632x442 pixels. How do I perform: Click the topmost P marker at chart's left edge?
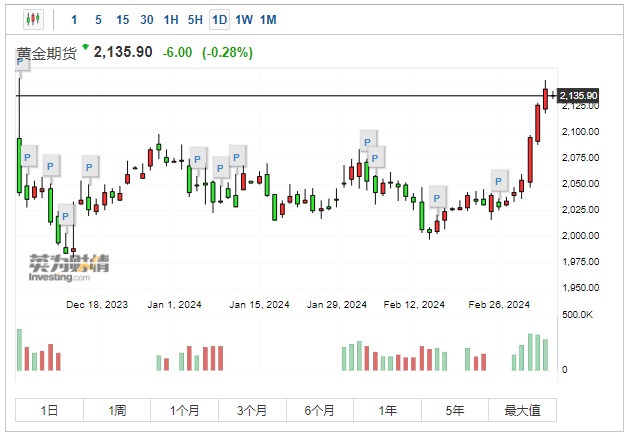21,64
